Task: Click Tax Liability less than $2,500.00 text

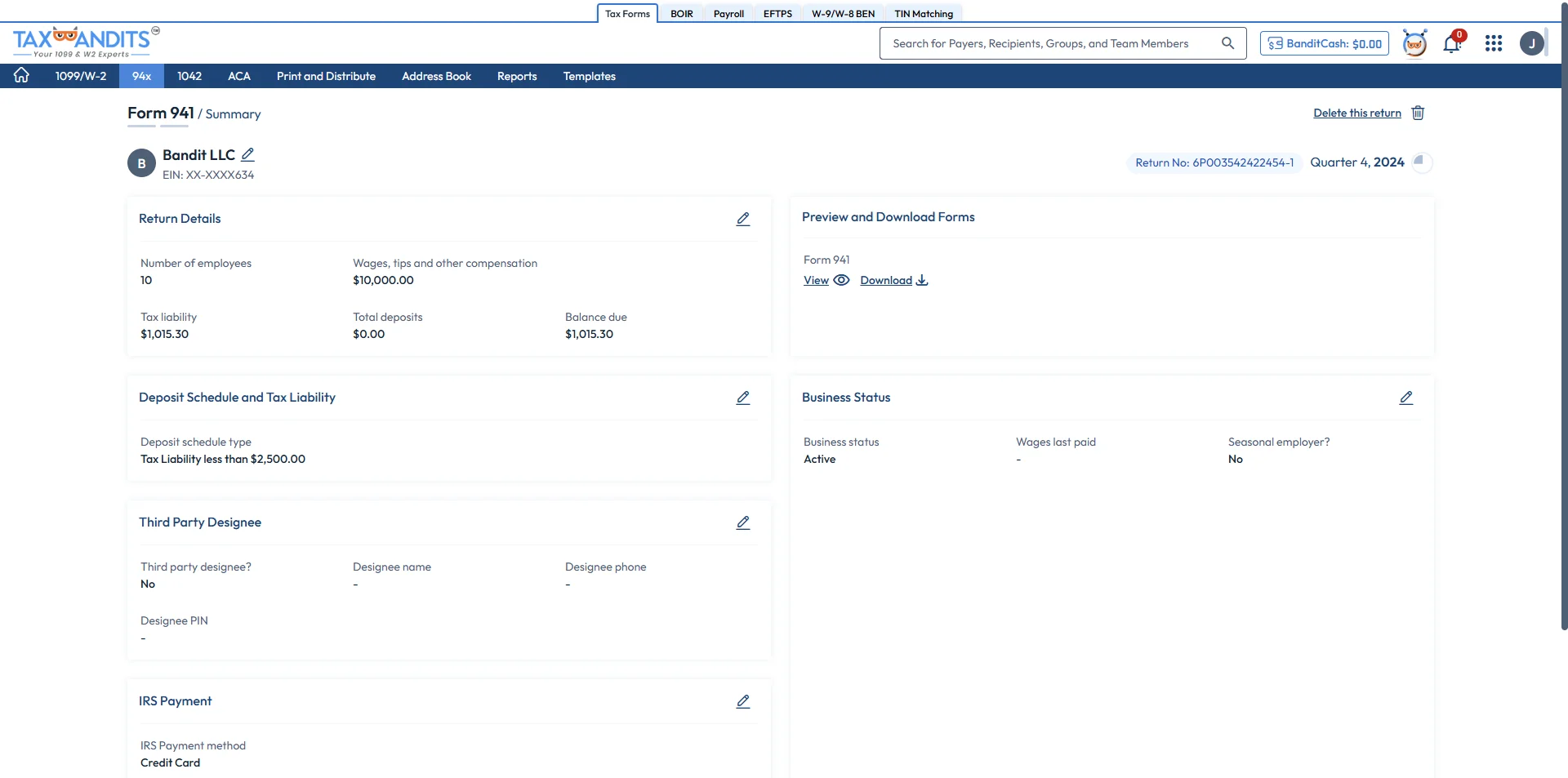Action: click(223, 459)
